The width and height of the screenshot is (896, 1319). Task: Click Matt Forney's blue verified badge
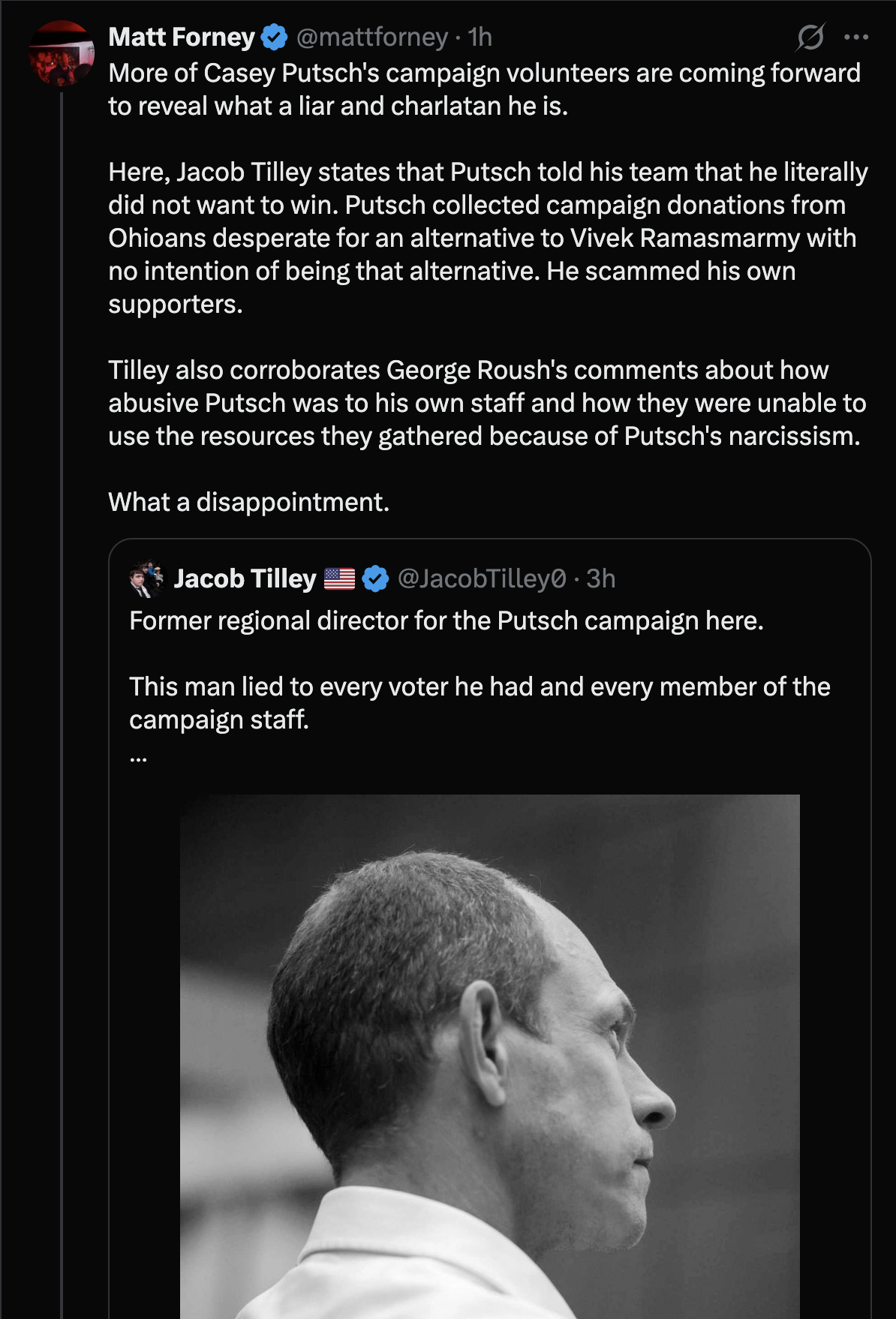(274, 37)
